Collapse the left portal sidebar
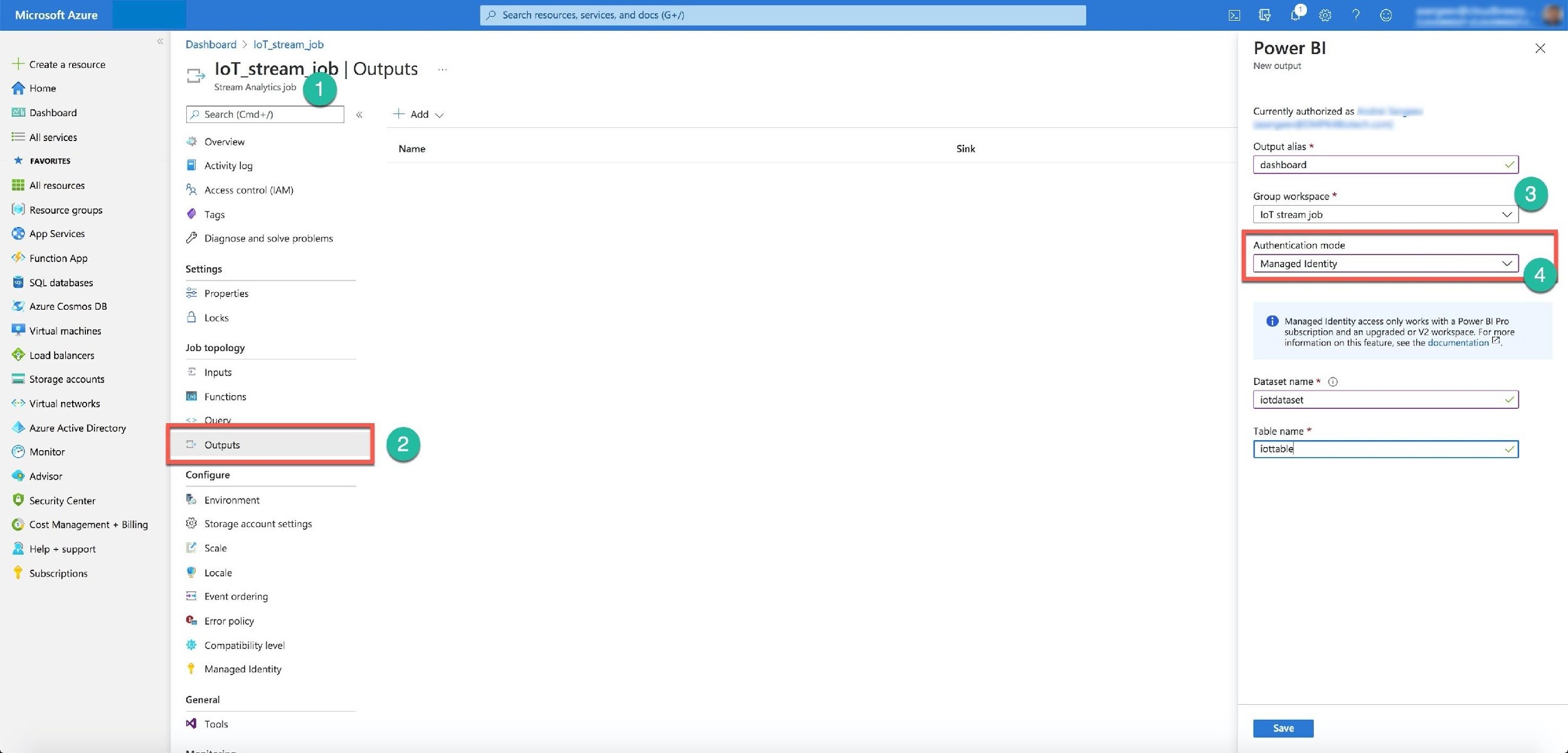The image size is (1568, 753). click(160, 41)
